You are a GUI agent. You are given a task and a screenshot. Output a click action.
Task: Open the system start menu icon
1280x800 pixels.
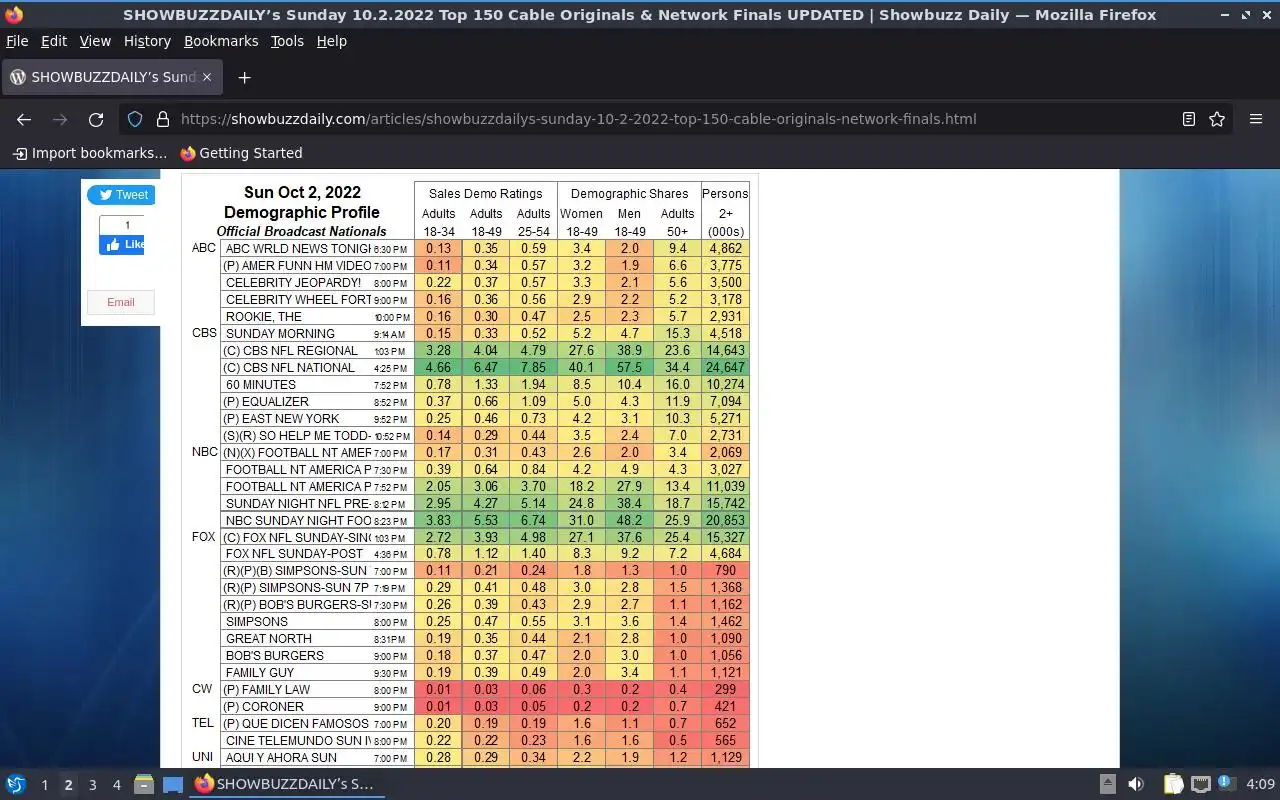pos(16,784)
